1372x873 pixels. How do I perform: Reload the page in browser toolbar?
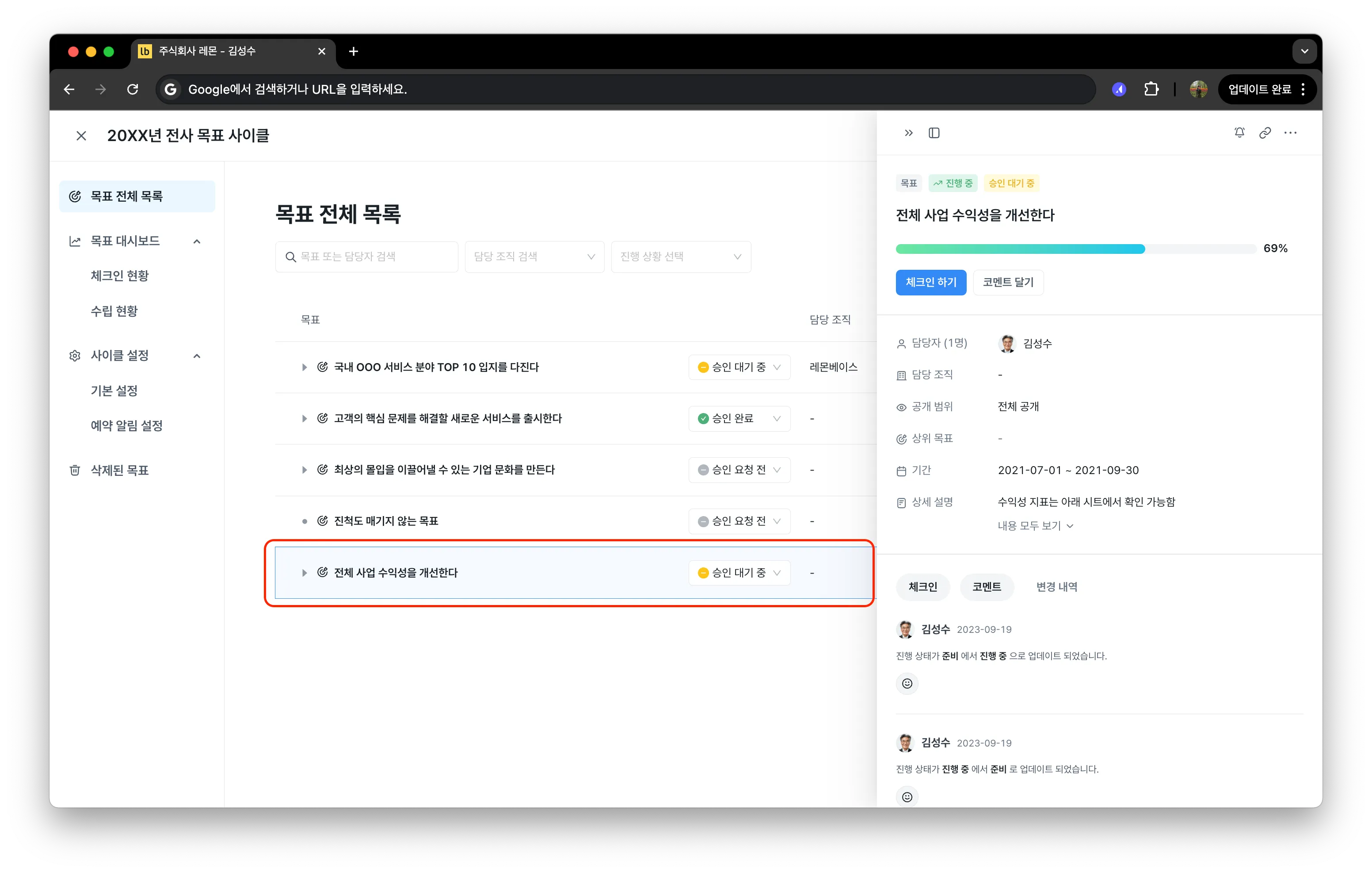point(133,89)
